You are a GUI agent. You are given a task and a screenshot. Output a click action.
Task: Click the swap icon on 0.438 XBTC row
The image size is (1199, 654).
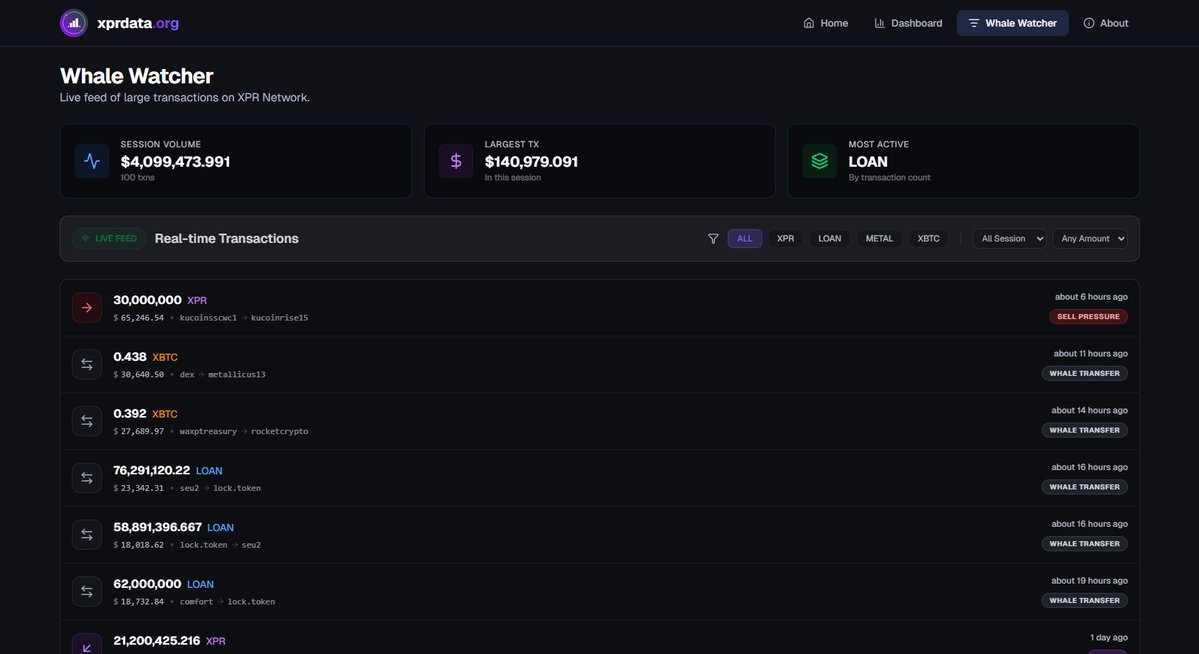87,364
